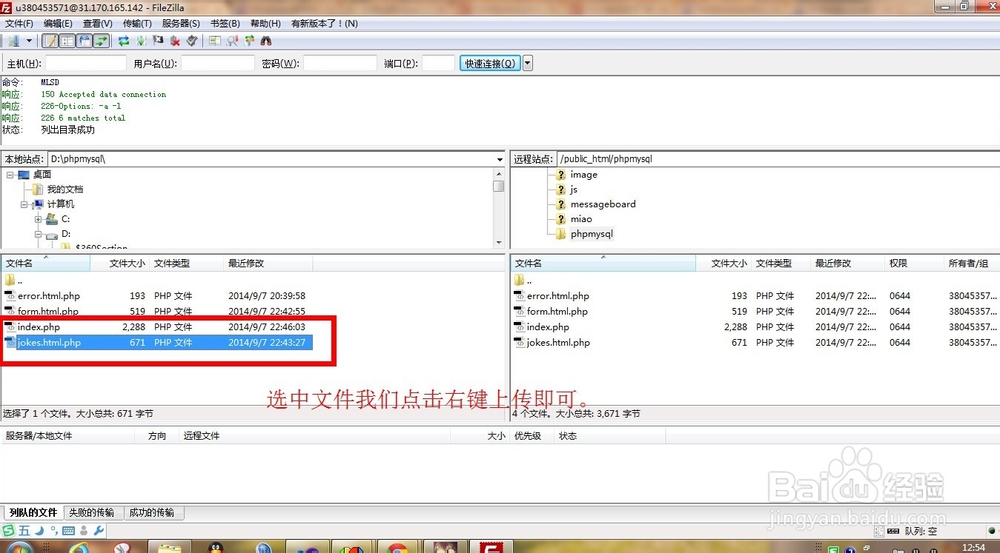The width and height of the screenshot is (1000, 553).
Task: Switch to the 成功的传输 tab
Action: 152,512
